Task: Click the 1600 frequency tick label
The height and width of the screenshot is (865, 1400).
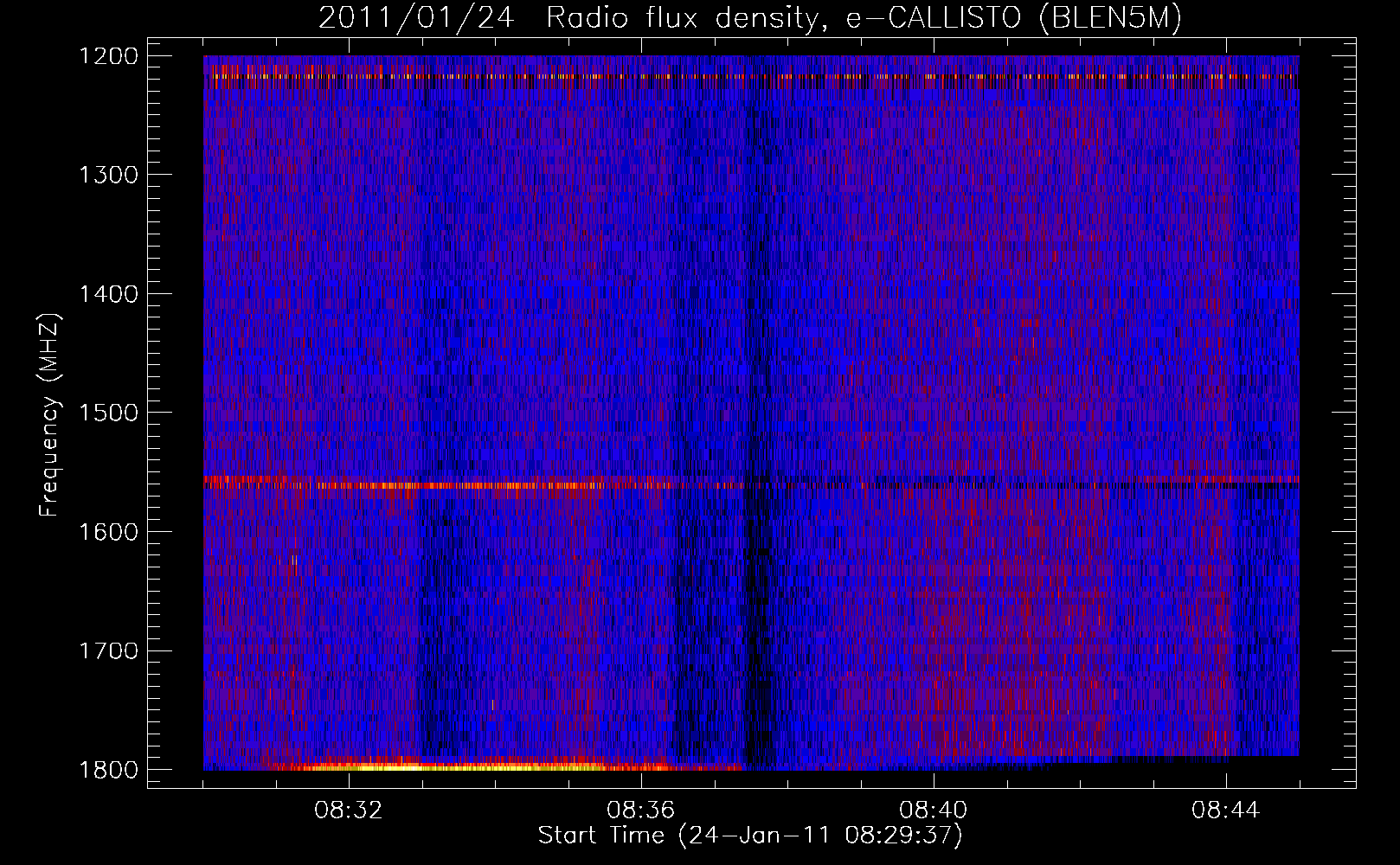Action: tap(109, 532)
